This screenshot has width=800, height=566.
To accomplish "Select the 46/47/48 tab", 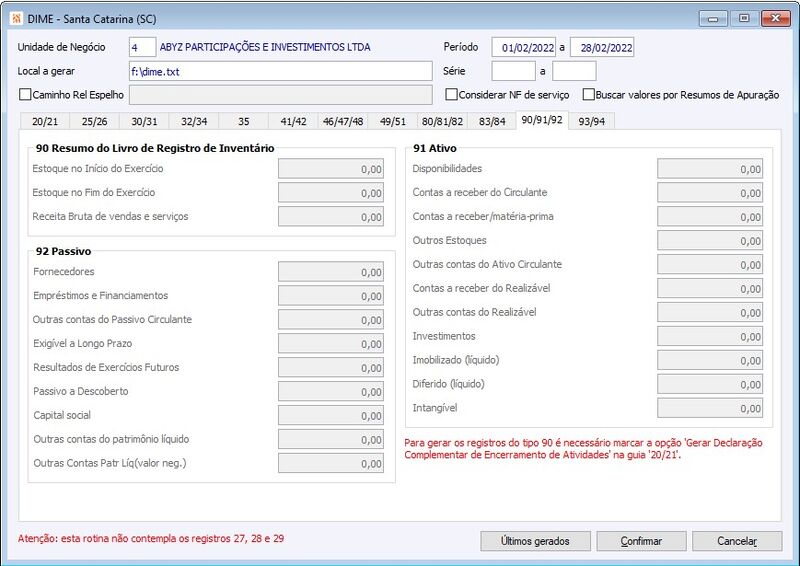I will (343, 121).
